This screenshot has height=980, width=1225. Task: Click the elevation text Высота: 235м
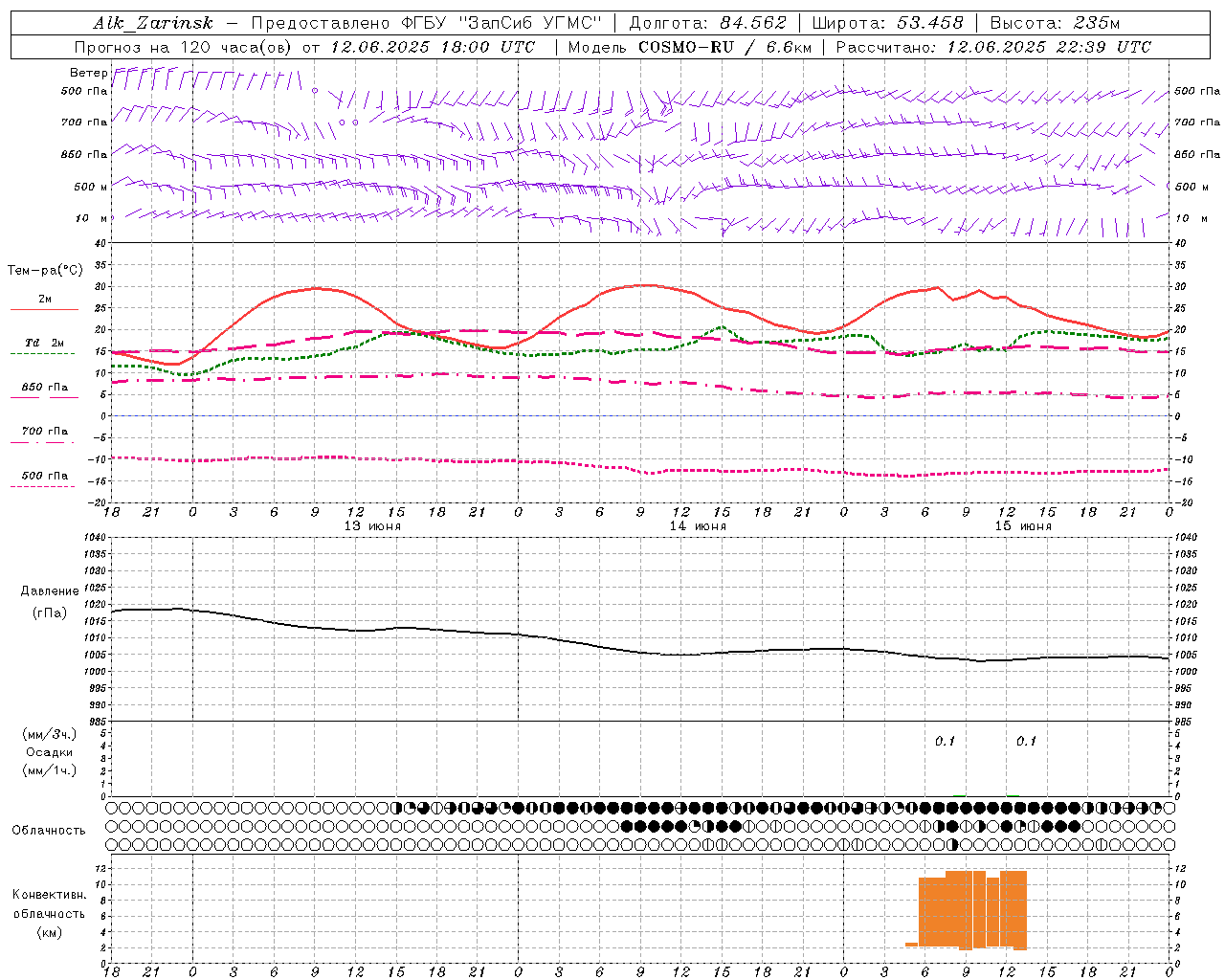[1055, 23]
